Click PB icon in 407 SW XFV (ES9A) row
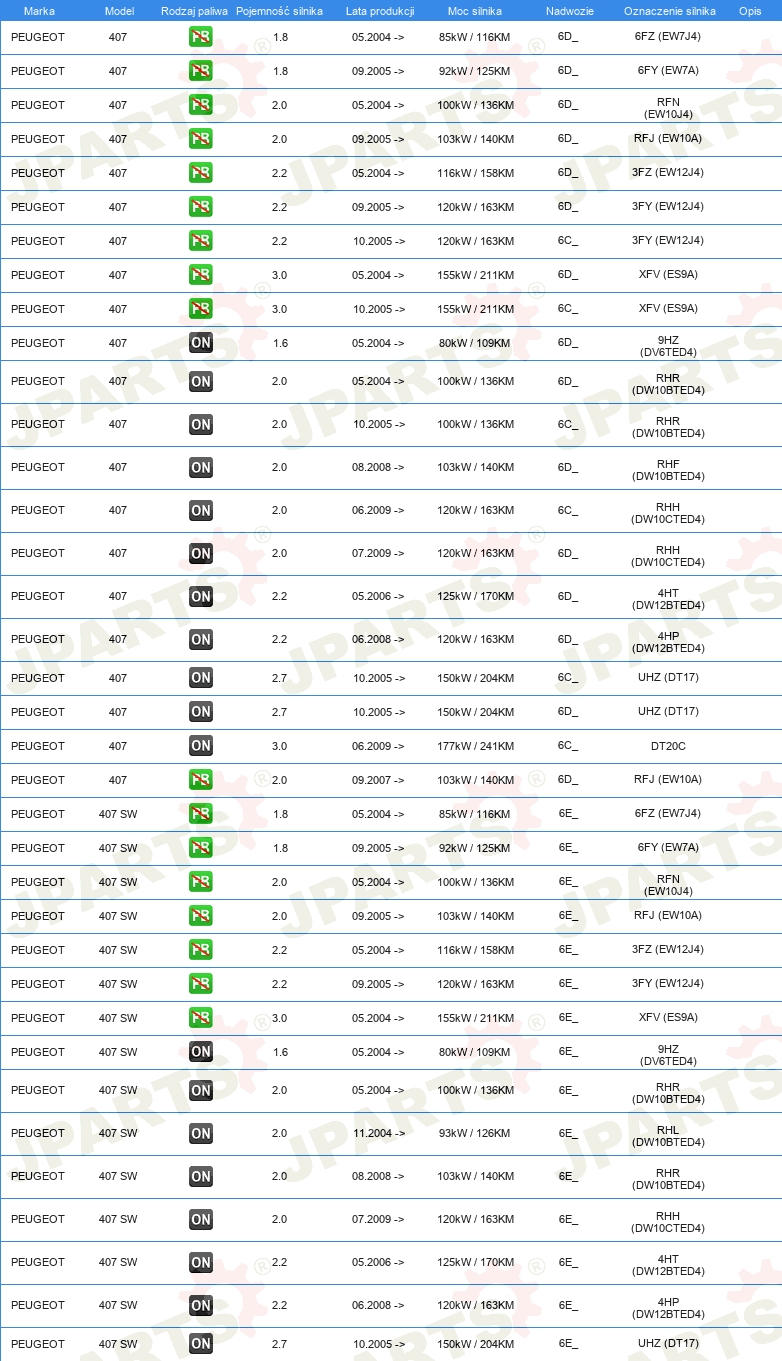This screenshot has width=782, height=1361. click(201, 1018)
